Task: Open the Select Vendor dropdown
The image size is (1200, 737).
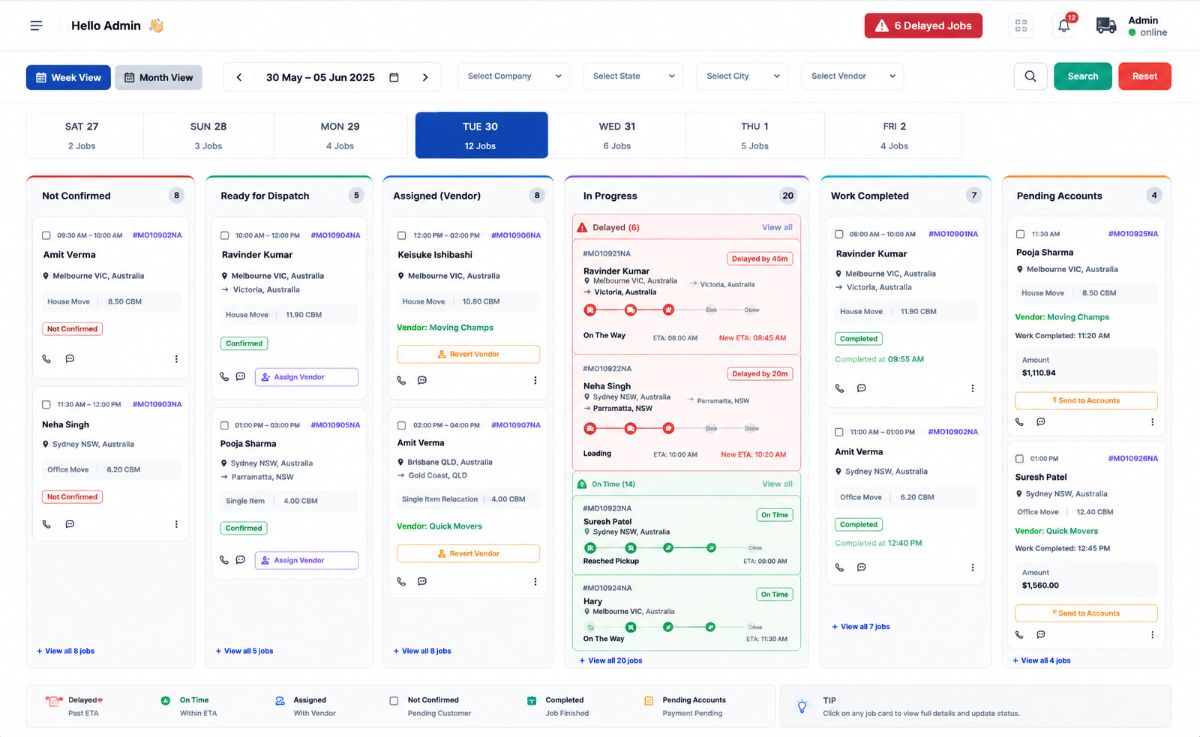Action: [852, 76]
